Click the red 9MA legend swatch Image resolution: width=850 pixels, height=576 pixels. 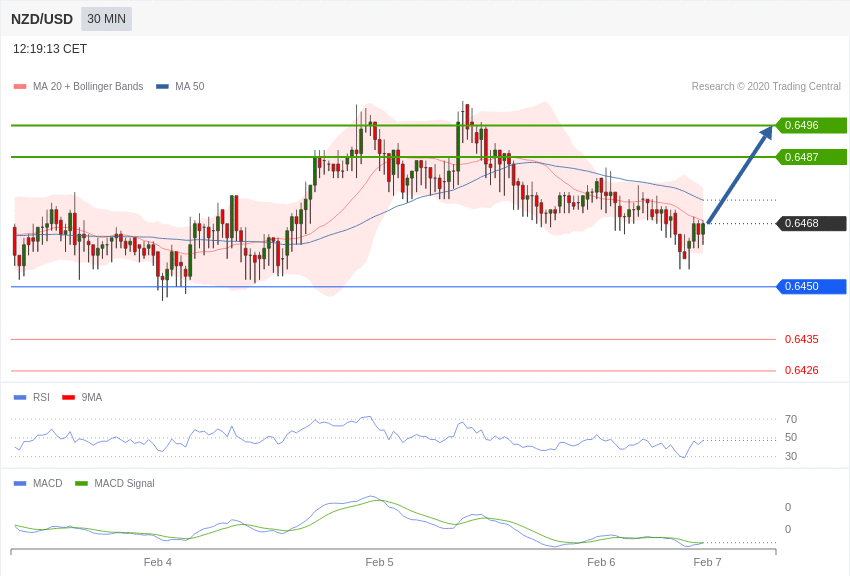(68, 398)
